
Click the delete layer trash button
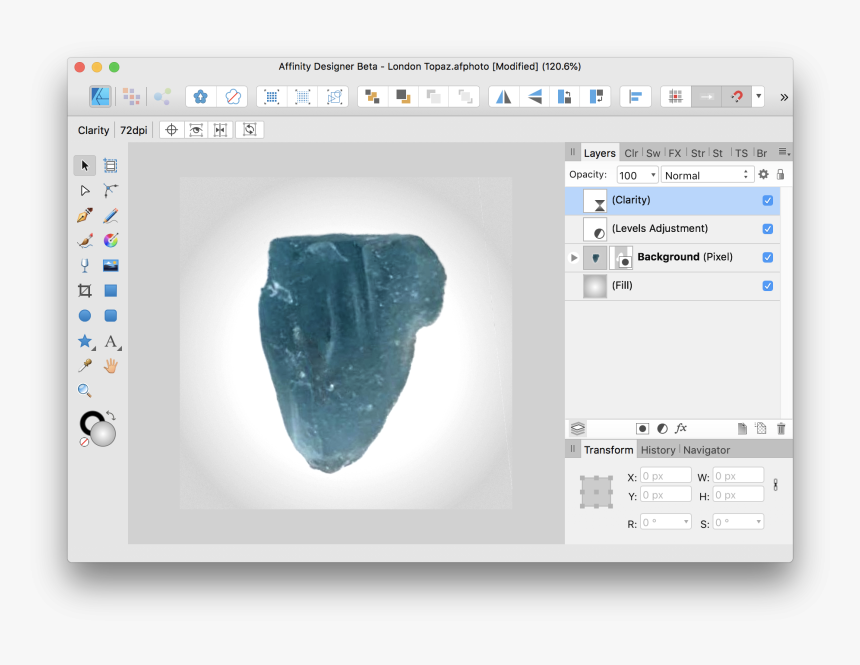[x=781, y=428]
